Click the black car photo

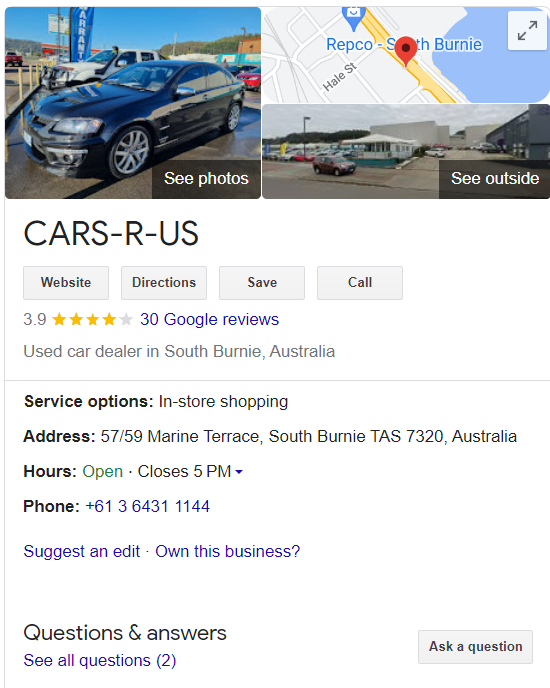pyautogui.click(x=133, y=103)
